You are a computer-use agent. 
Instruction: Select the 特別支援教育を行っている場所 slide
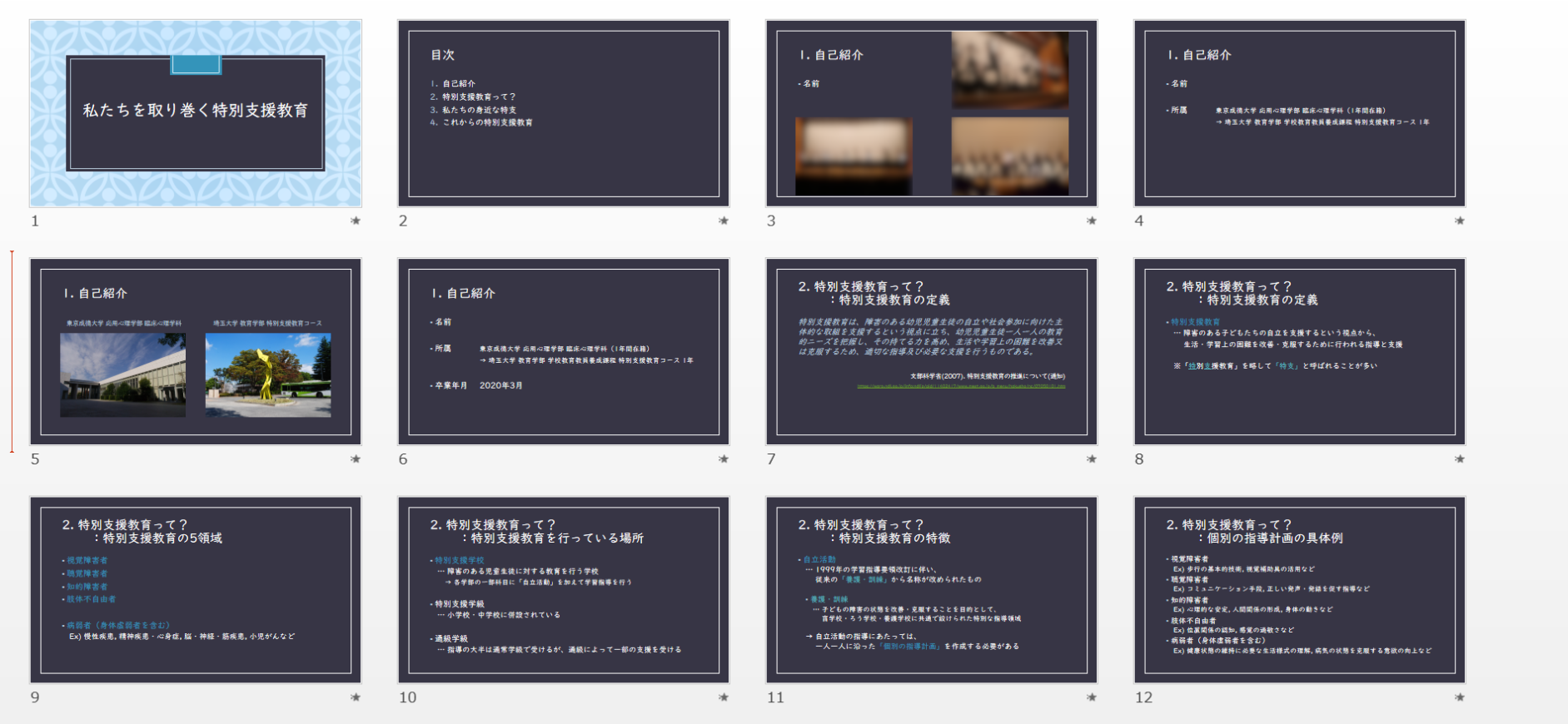[564, 590]
